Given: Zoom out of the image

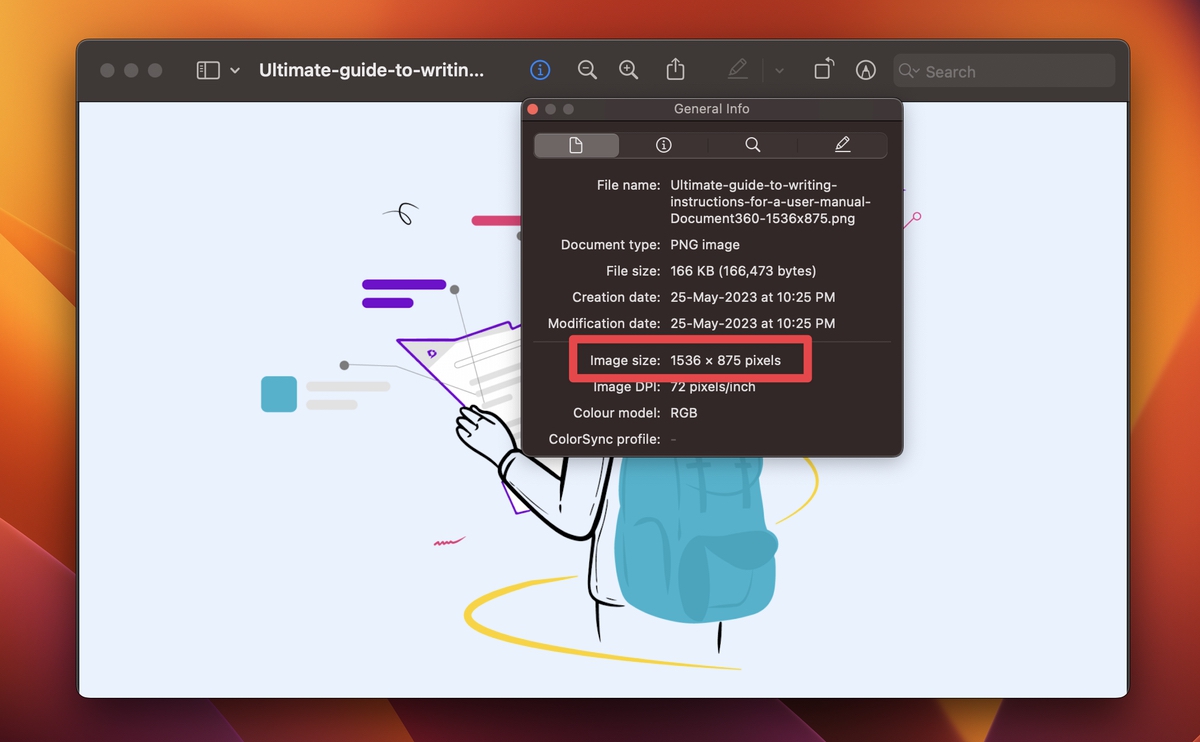Looking at the screenshot, I should pos(587,69).
